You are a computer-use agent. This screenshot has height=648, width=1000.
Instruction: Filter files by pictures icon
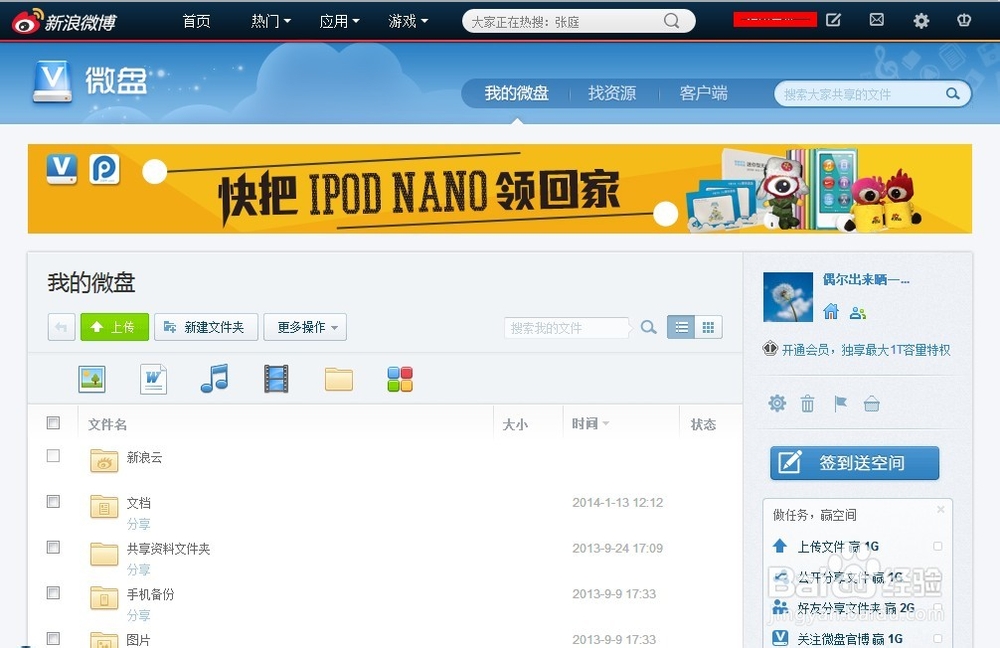(92, 379)
